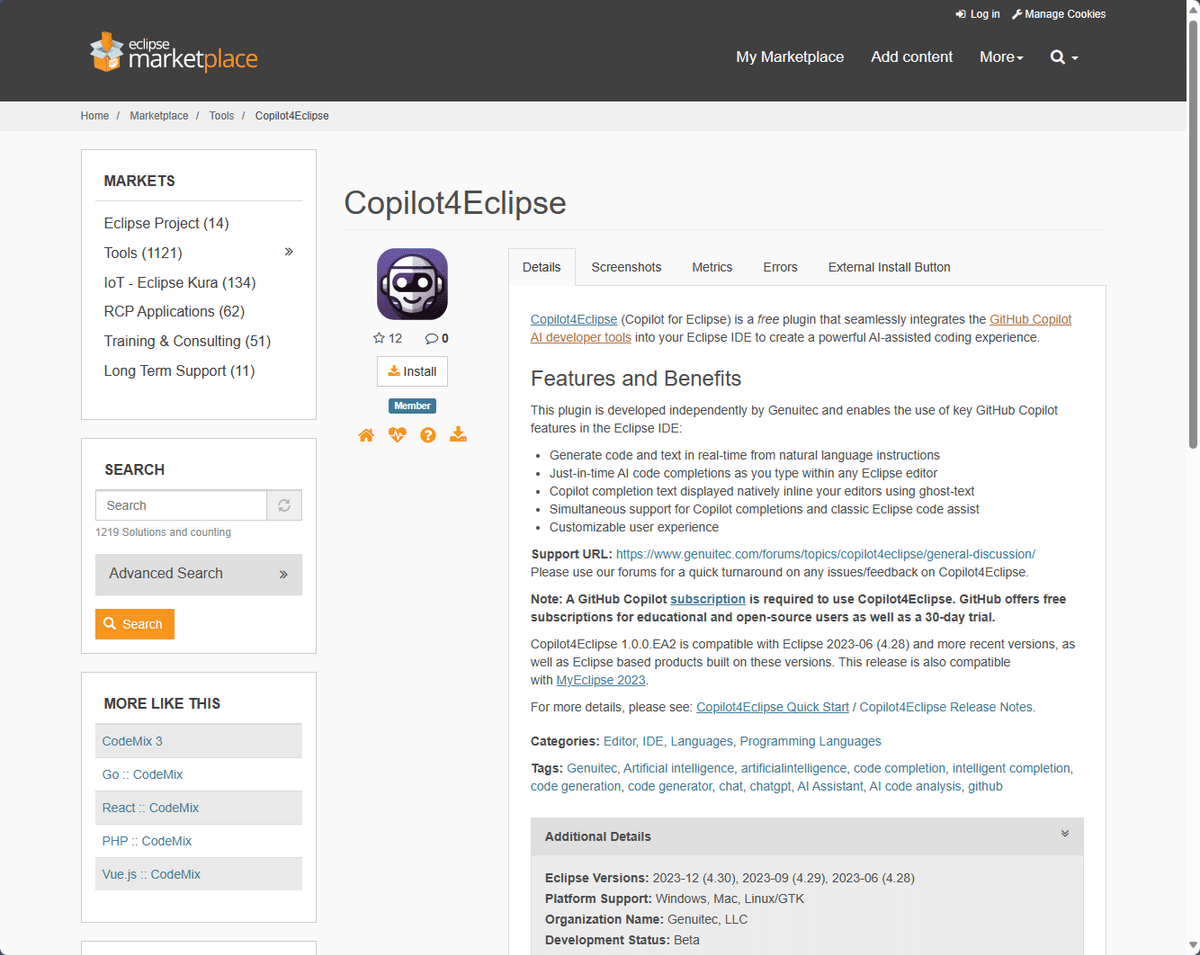Click the Copilot4Eclipse robot avatar image
The image size is (1200, 955).
click(x=412, y=283)
